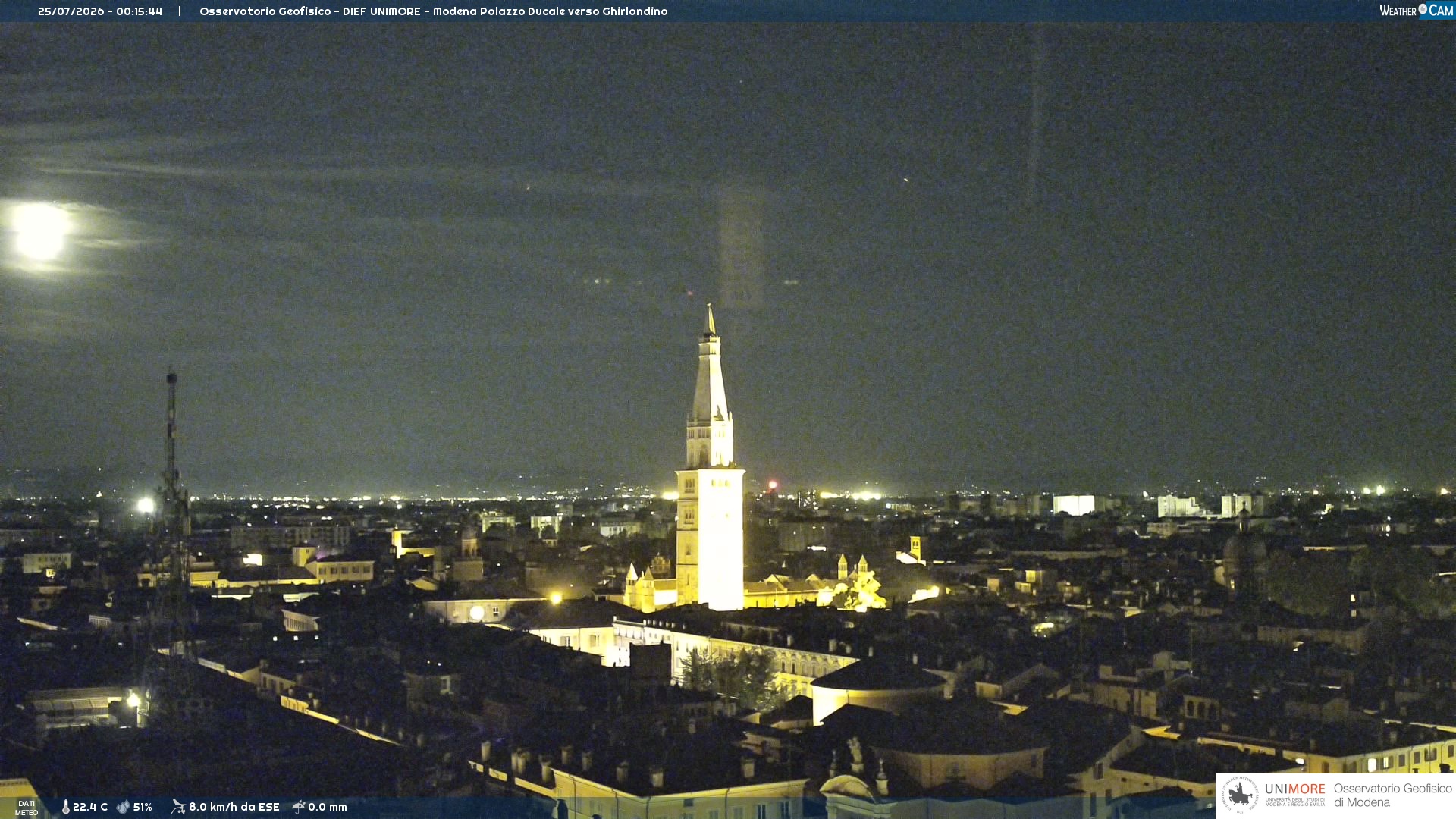
Task: Click the thermometer temperature icon
Action: (x=65, y=807)
